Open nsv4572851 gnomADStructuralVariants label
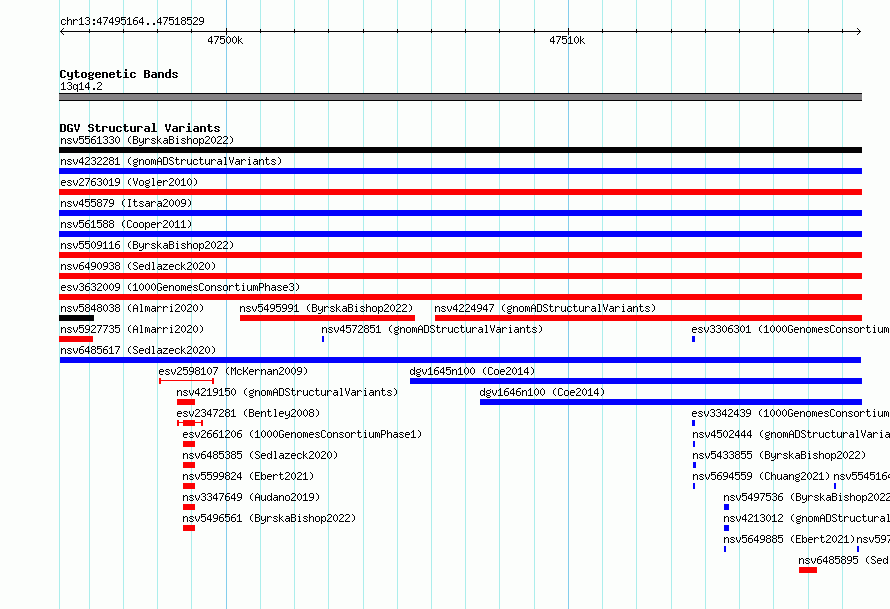 pyautogui.click(x=432, y=329)
